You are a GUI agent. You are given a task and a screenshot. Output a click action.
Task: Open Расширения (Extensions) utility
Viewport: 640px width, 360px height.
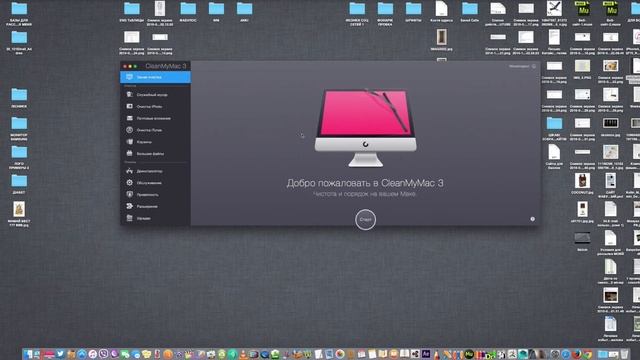pyautogui.click(x=155, y=207)
